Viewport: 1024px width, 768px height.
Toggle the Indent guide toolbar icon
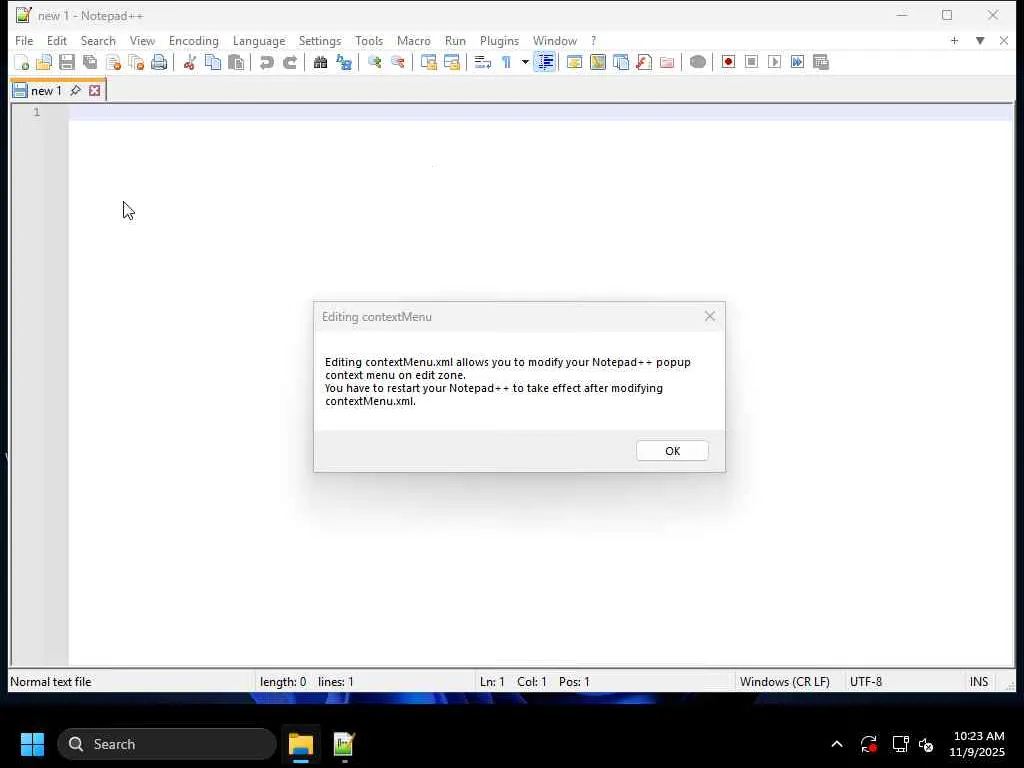point(545,62)
